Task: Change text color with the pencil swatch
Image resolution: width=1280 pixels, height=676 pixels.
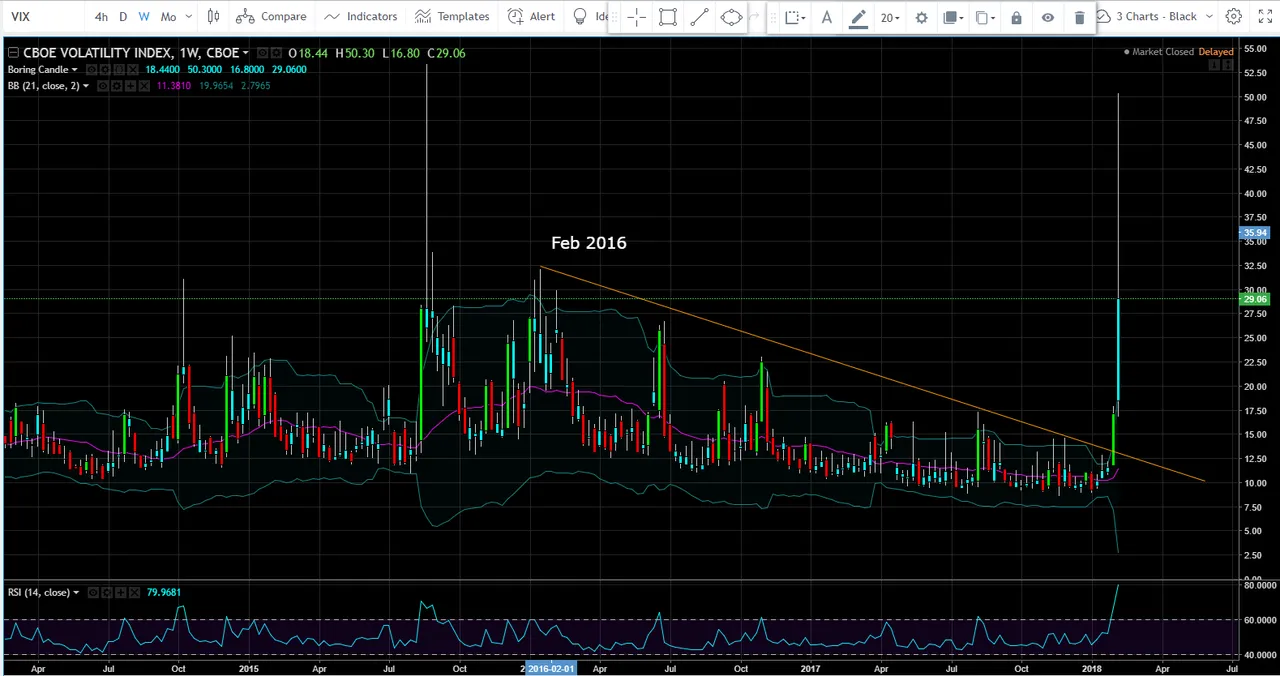Action: [x=858, y=17]
